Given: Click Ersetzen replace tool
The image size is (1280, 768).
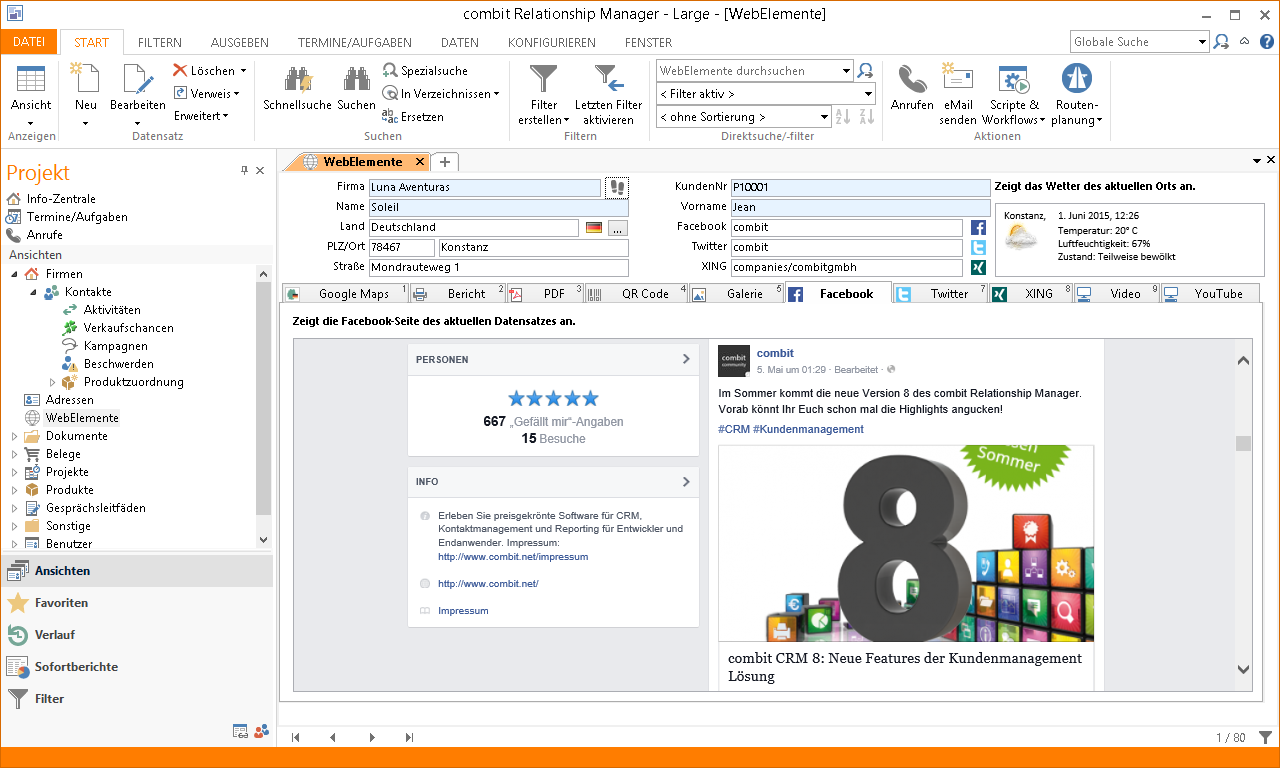Looking at the screenshot, I should (x=413, y=117).
